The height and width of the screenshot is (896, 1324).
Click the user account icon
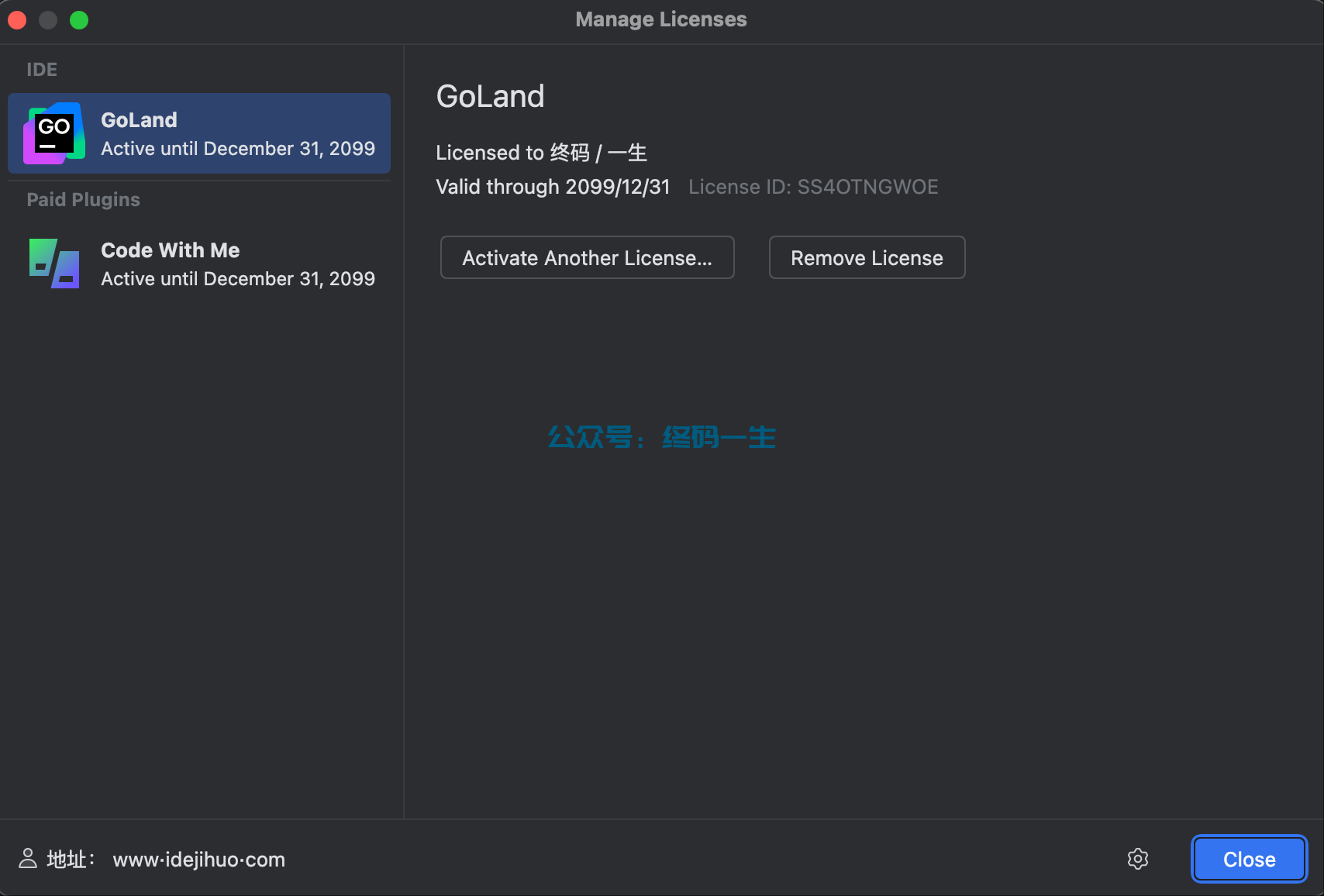pyautogui.click(x=28, y=858)
